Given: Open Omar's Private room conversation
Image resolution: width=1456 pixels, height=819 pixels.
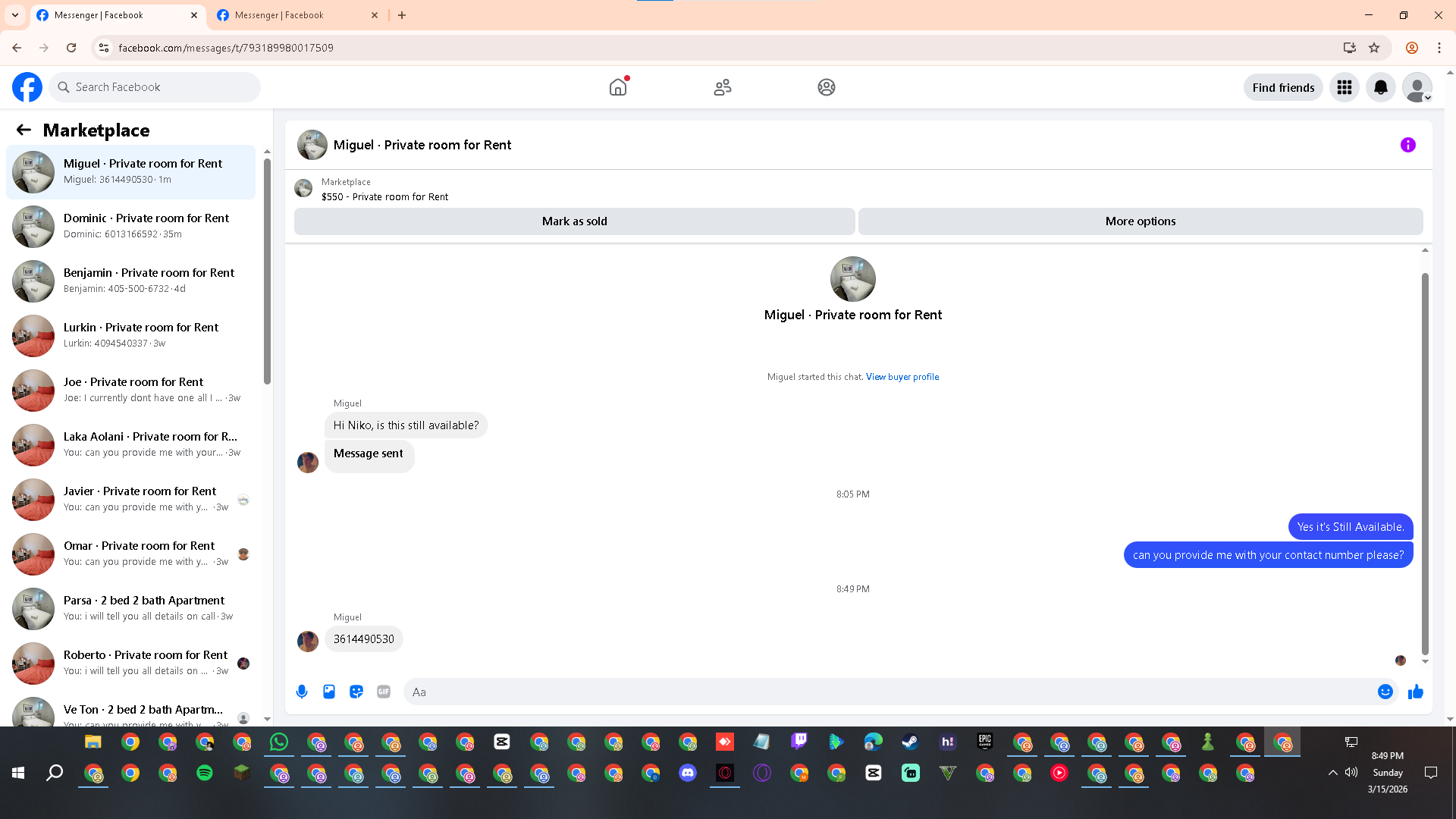Looking at the screenshot, I should pos(130,554).
